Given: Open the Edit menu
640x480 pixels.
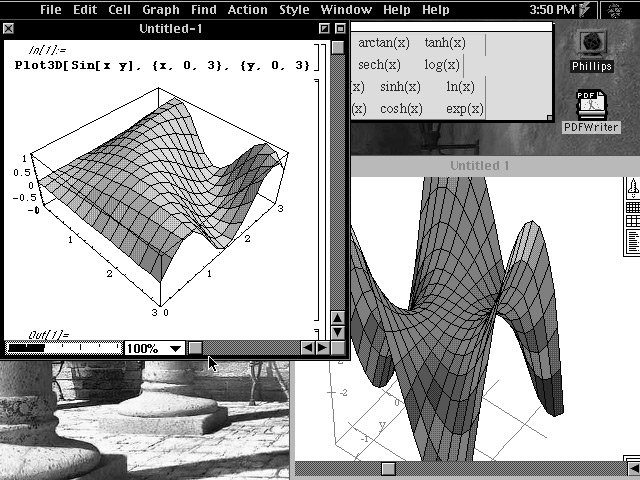Looking at the screenshot, I should tap(85, 9).
